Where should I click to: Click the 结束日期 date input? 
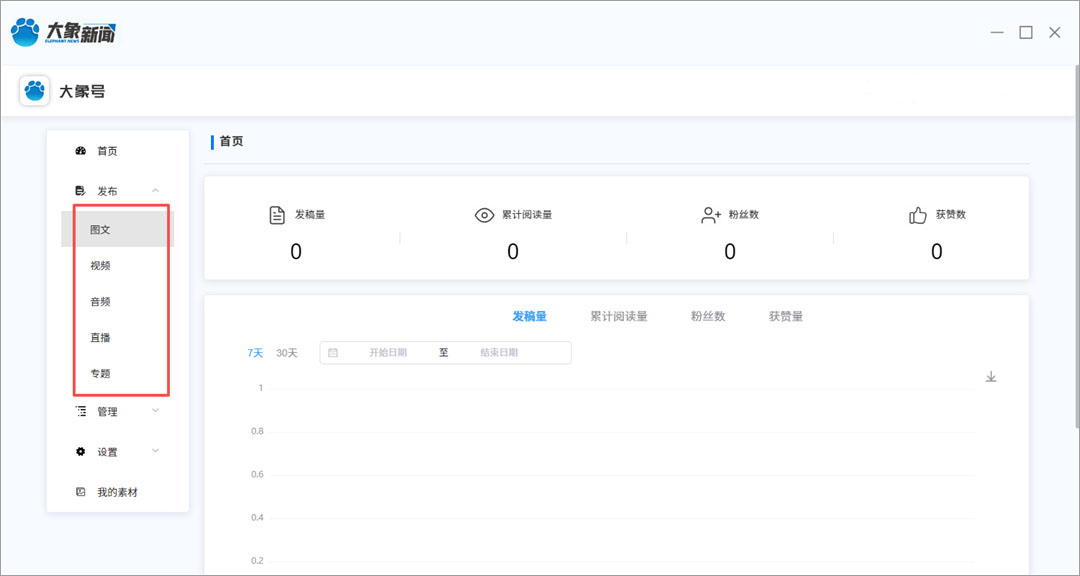click(x=499, y=353)
